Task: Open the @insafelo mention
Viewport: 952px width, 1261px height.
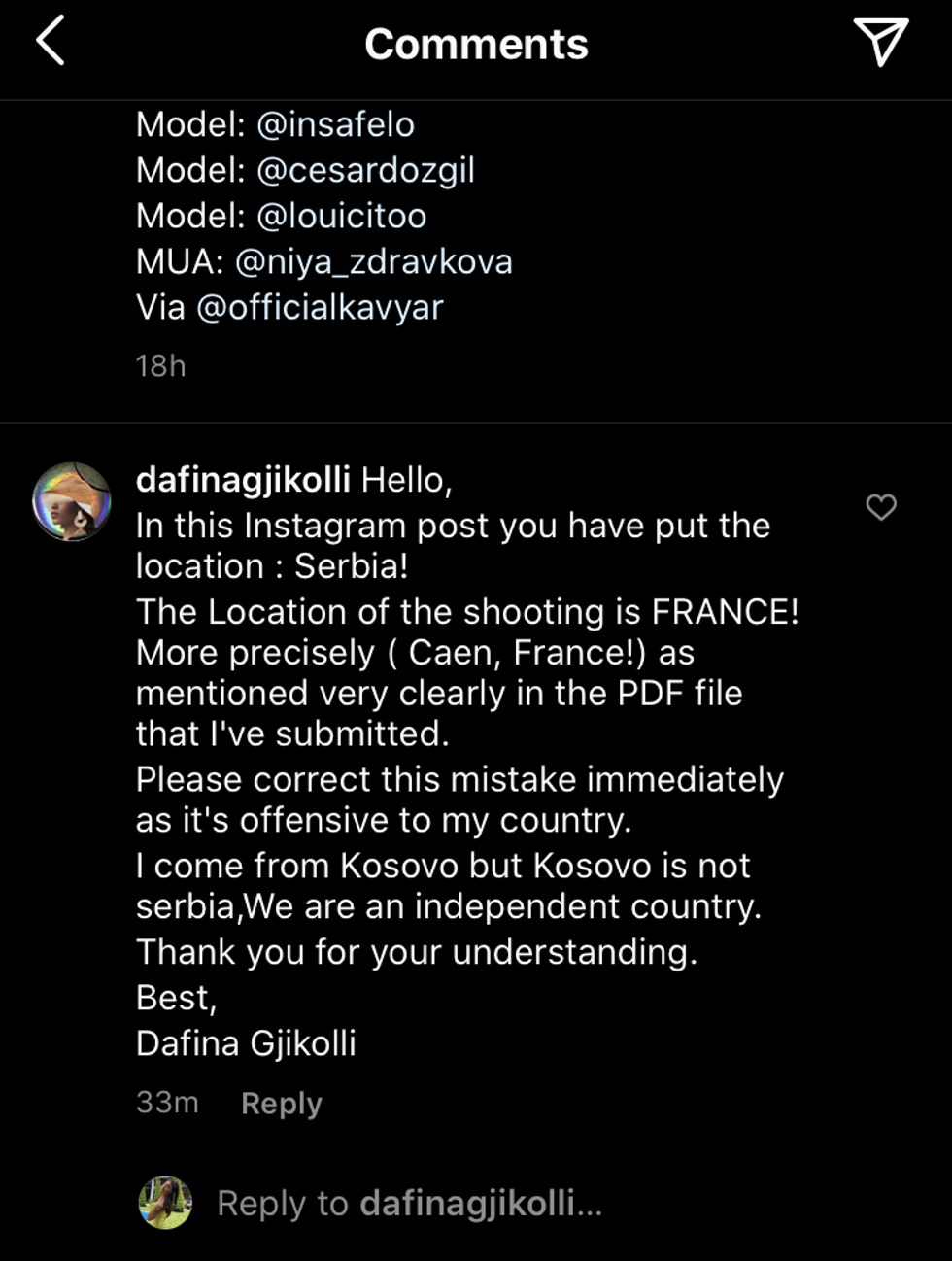Action: click(335, 124)
